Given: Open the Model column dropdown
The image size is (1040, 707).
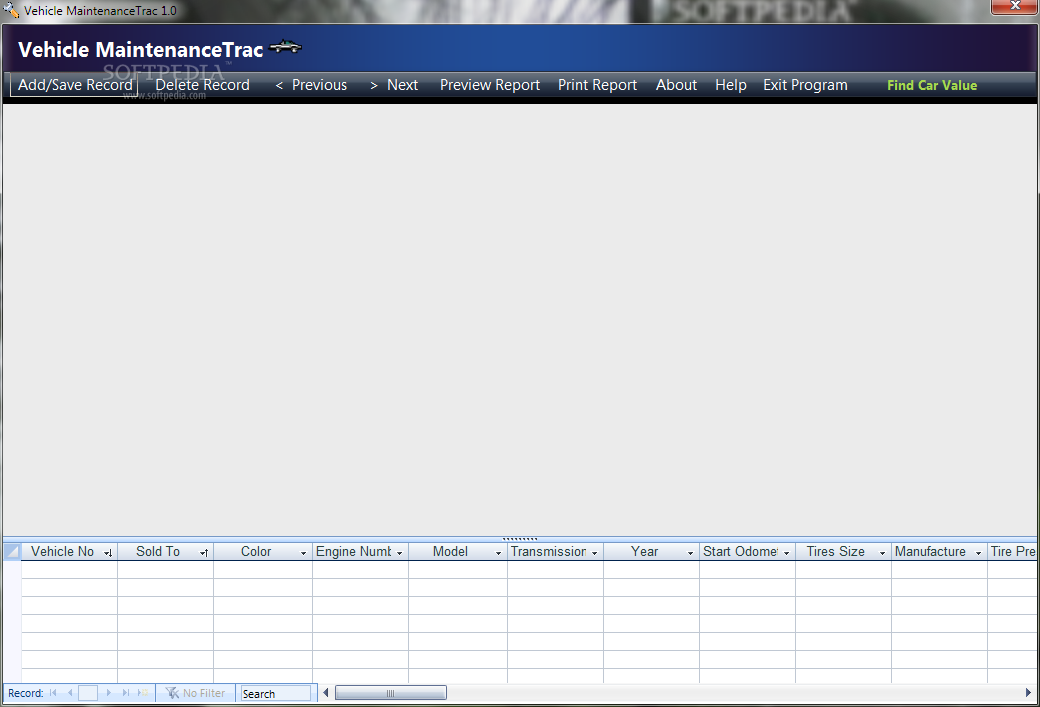Looking at the screenshot, I should (x=498, y=552).
